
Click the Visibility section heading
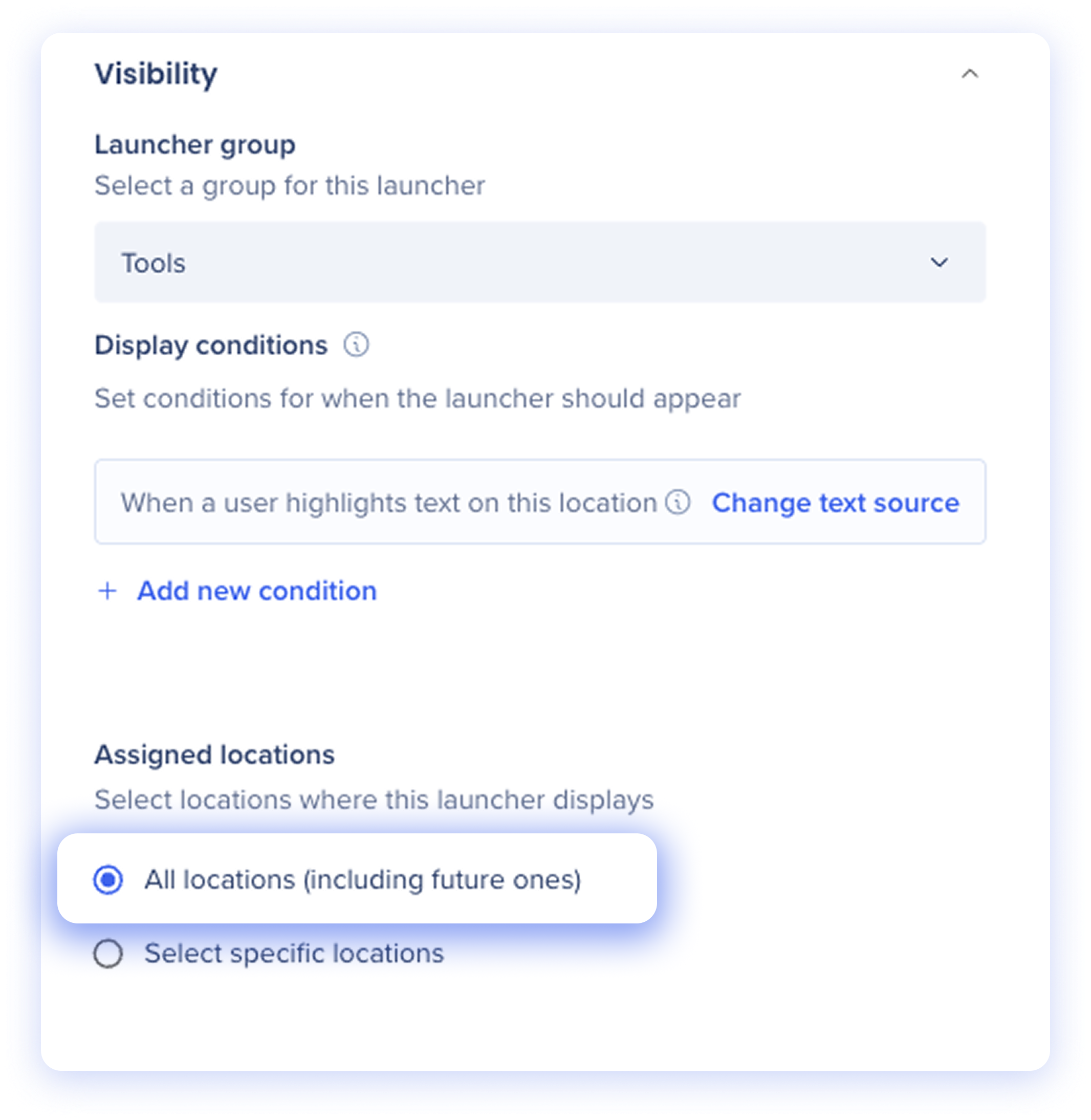click(156, 74)
